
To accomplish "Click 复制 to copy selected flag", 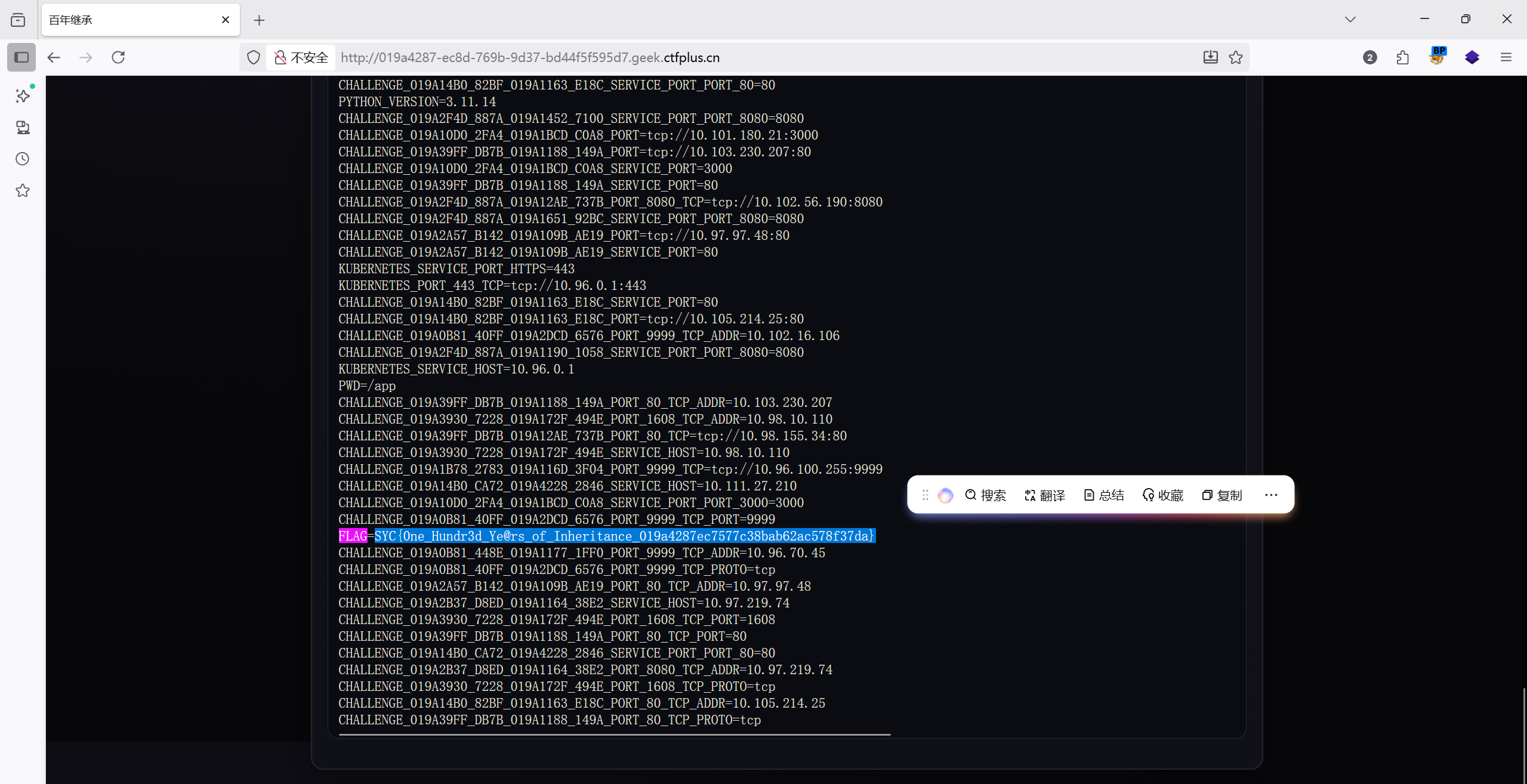I will pos(1222,495).
